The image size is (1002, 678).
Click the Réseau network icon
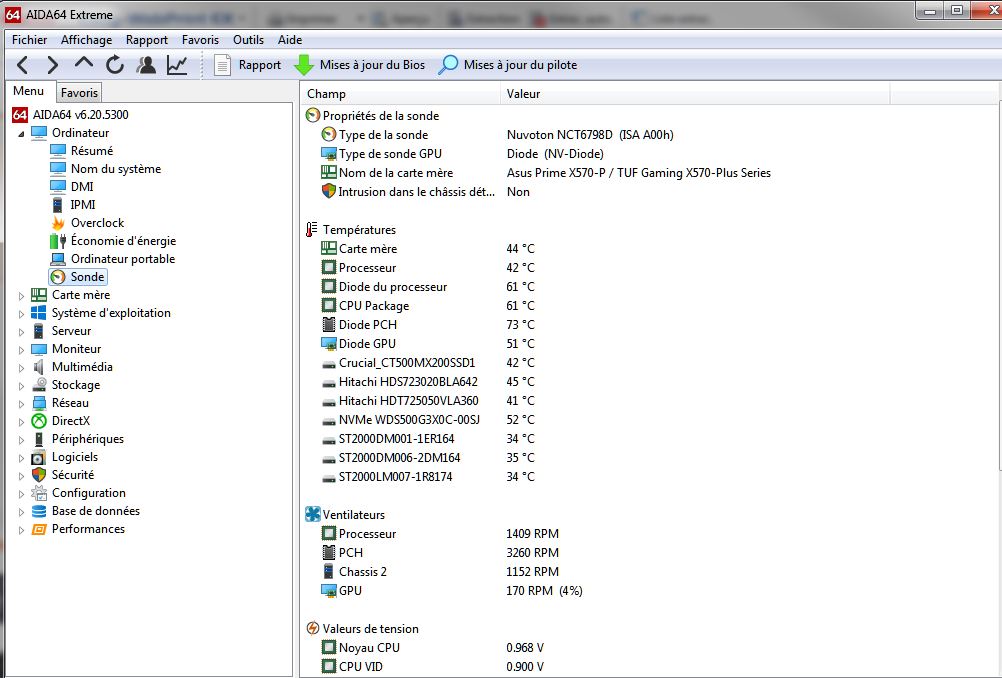point(39,403)
